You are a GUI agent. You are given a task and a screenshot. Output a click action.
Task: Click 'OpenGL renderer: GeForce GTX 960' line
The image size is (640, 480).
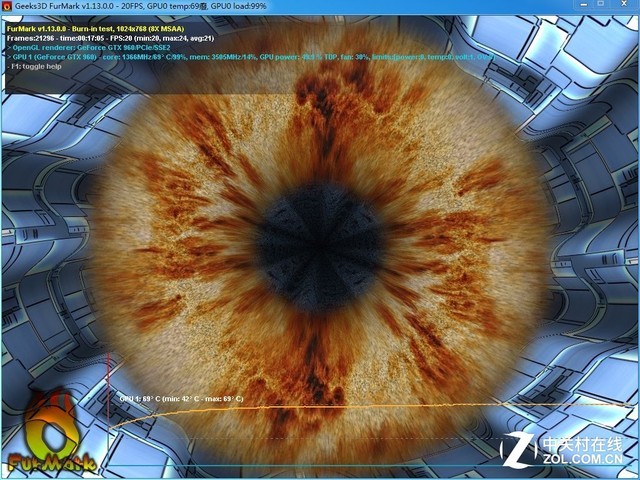(x=89, y=48)
